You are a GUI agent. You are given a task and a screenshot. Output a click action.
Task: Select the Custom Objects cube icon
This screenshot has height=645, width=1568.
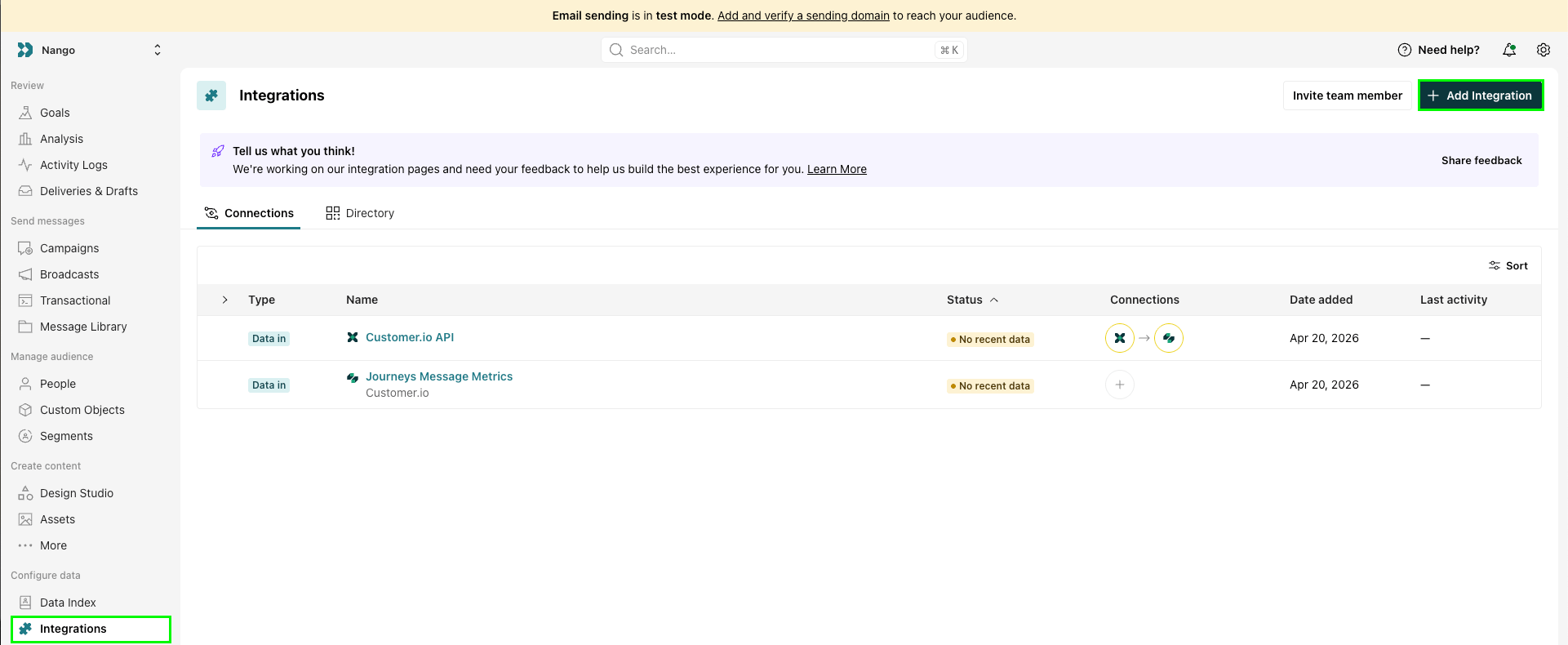coord(25,410)
